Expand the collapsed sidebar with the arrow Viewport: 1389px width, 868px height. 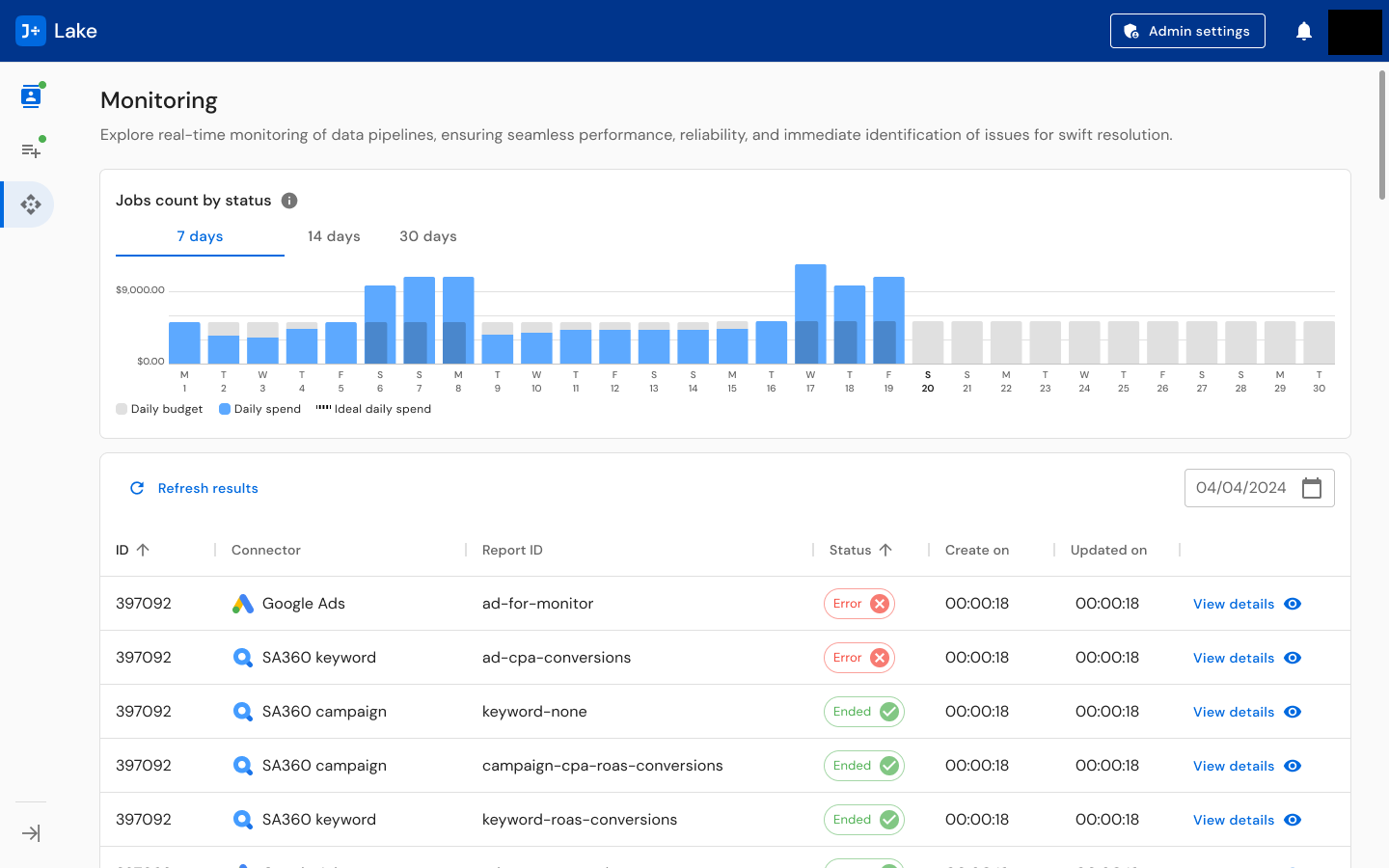click(30, 832)
